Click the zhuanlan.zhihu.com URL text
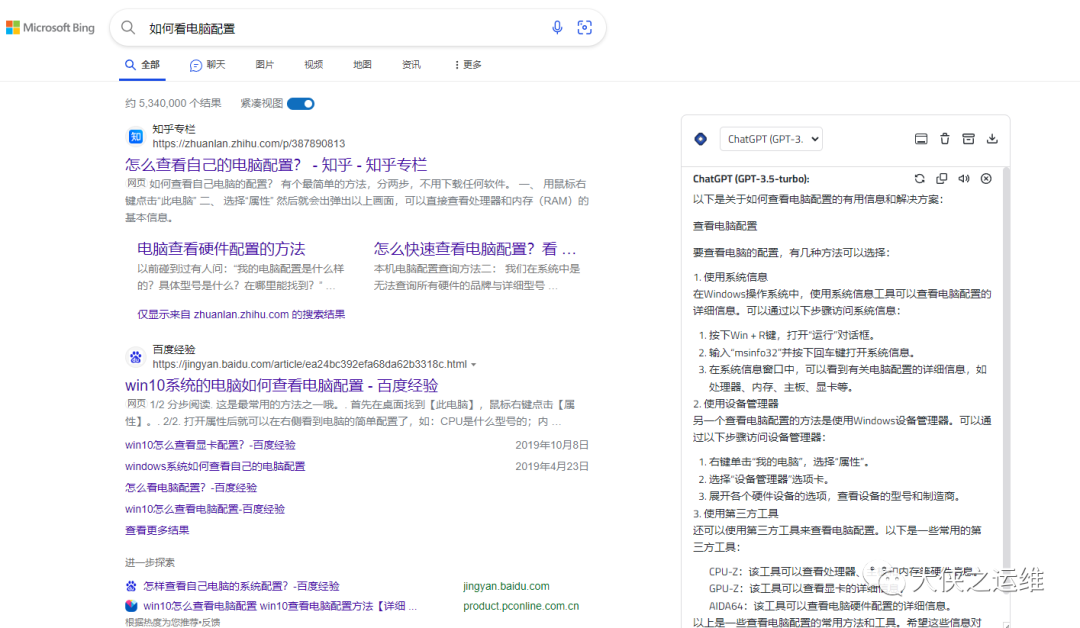Viewport: 1080px width, 628px height. point(249,143)
